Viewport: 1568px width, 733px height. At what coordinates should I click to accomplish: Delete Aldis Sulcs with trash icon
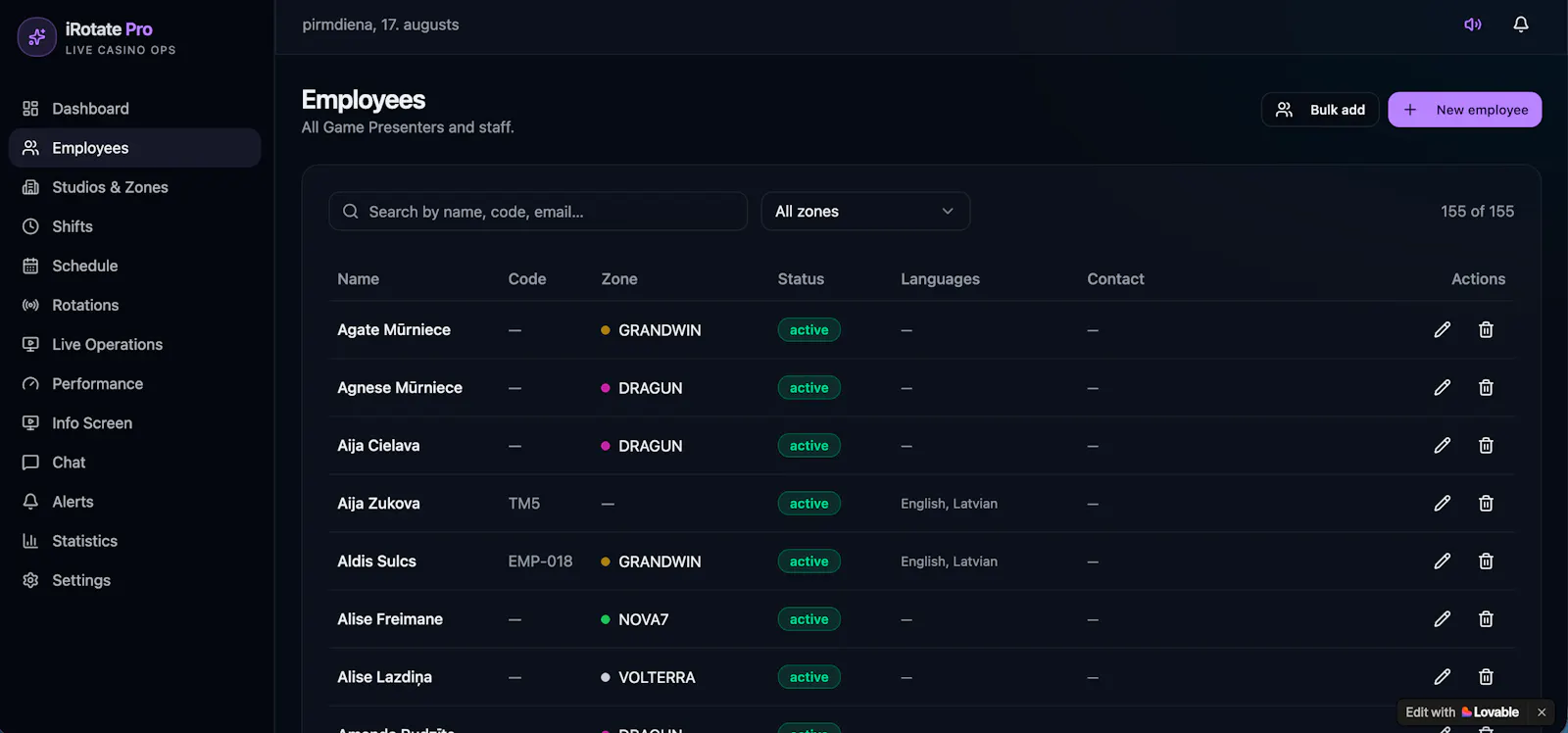point(1486,562)
